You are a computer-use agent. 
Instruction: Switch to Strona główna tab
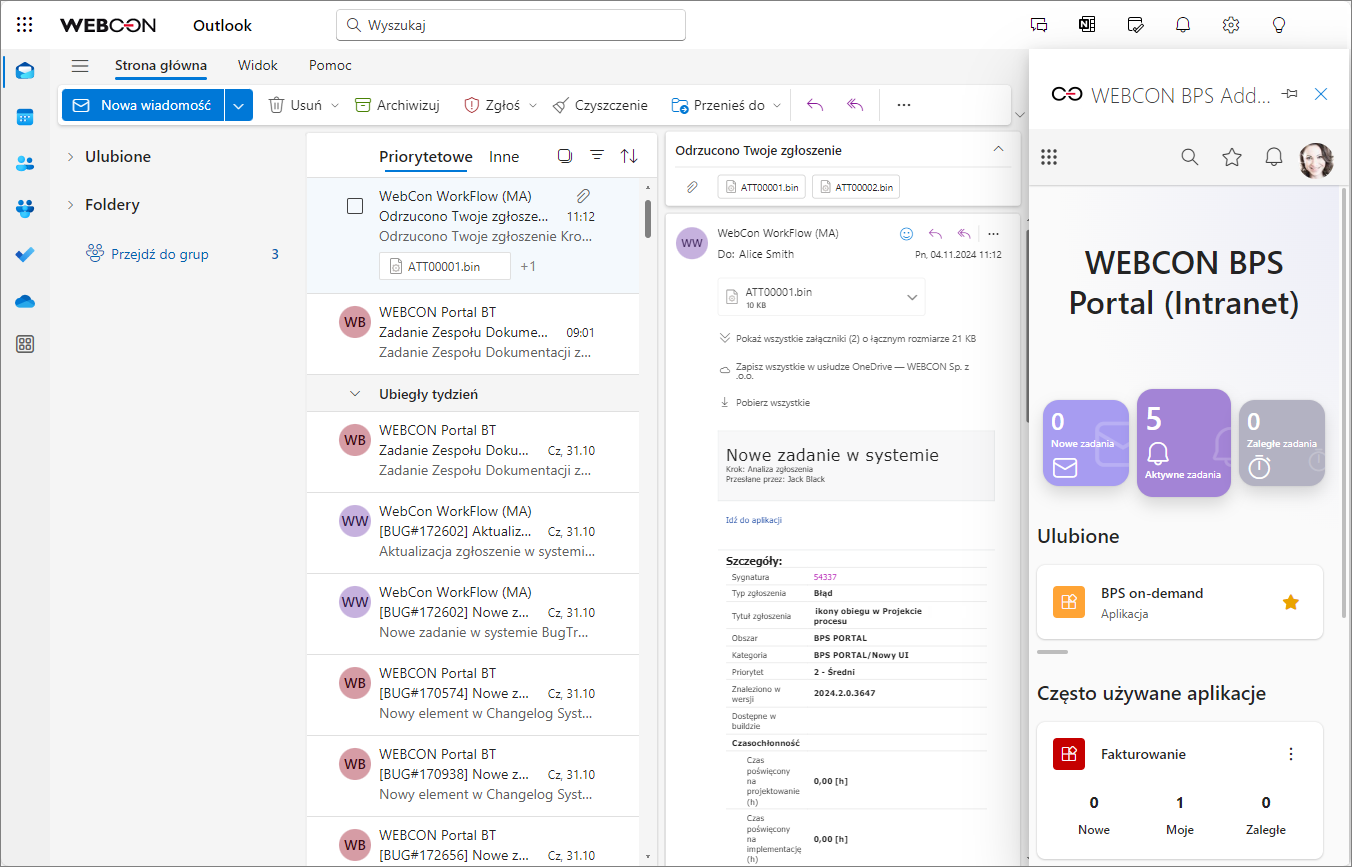(x=161, y=66)
